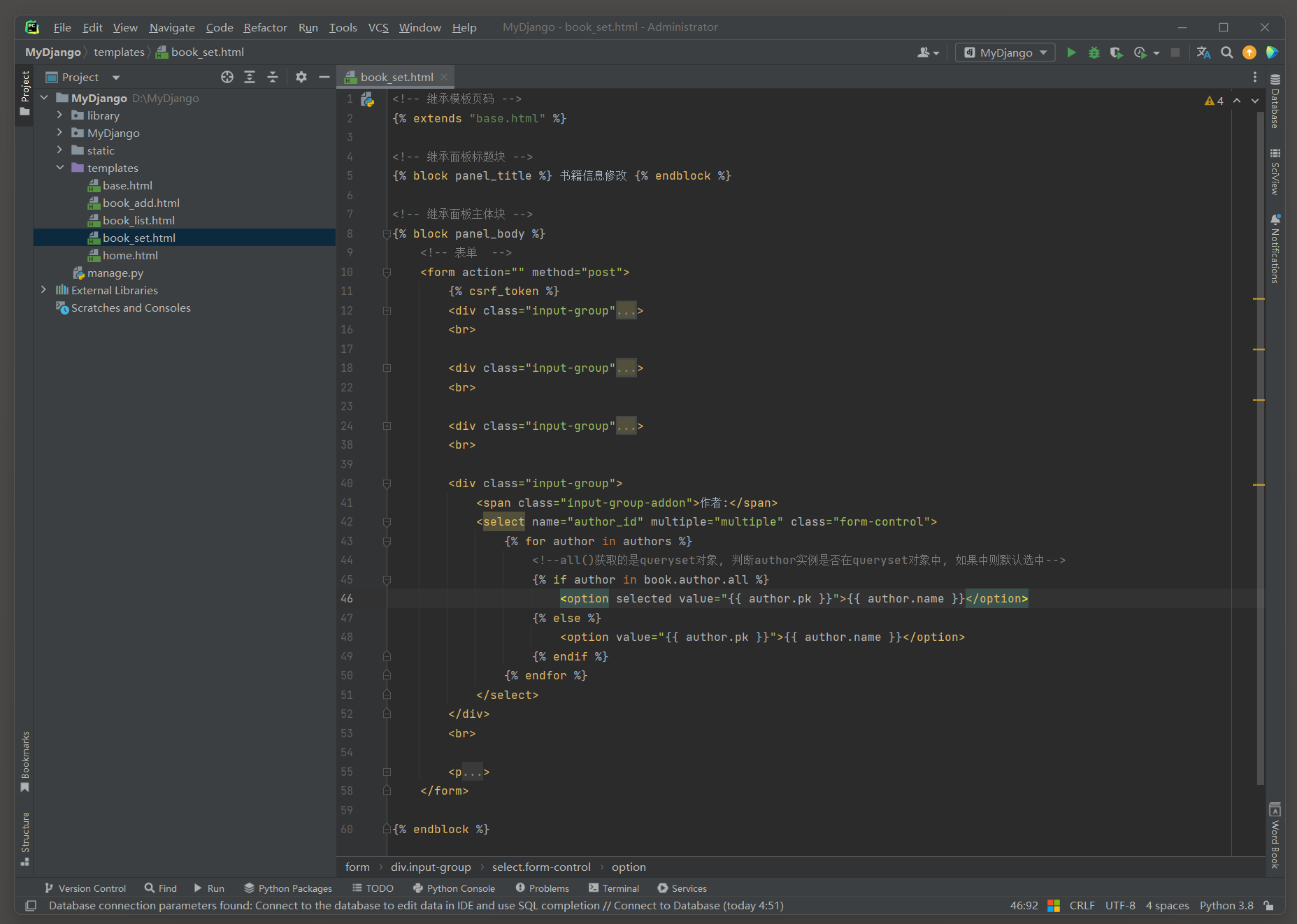Viewport: 1297px width, 924px height.
Task: Expand folded p tag on line 55
Action: coord(387,772)
